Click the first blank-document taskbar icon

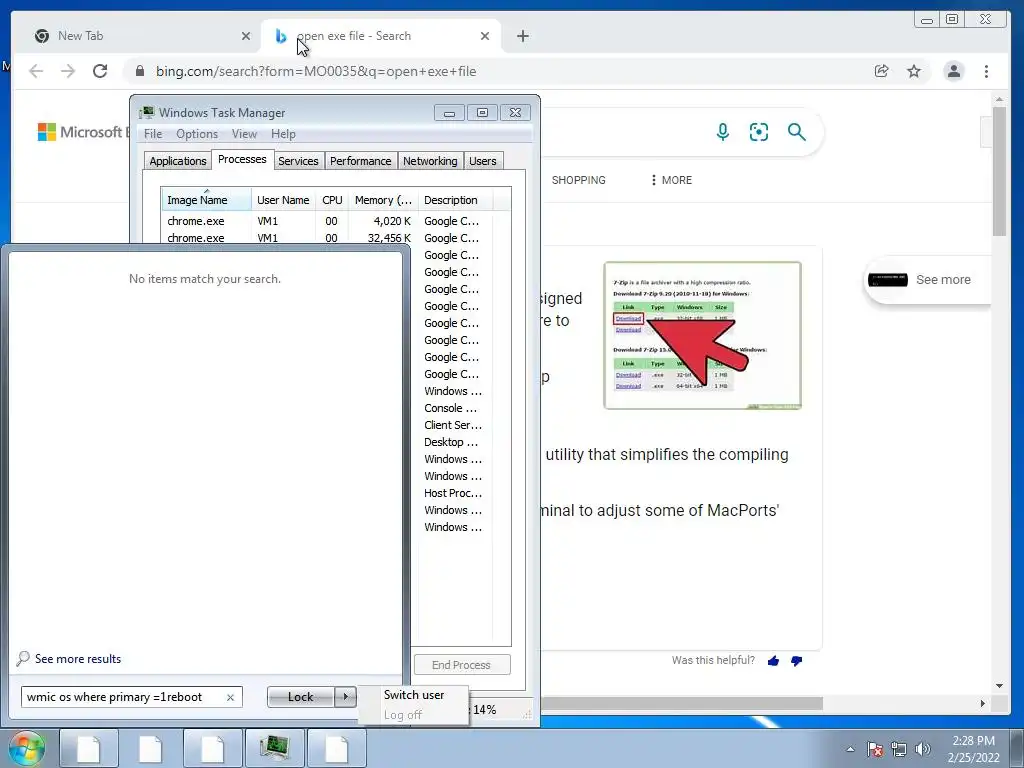point(89,748)
